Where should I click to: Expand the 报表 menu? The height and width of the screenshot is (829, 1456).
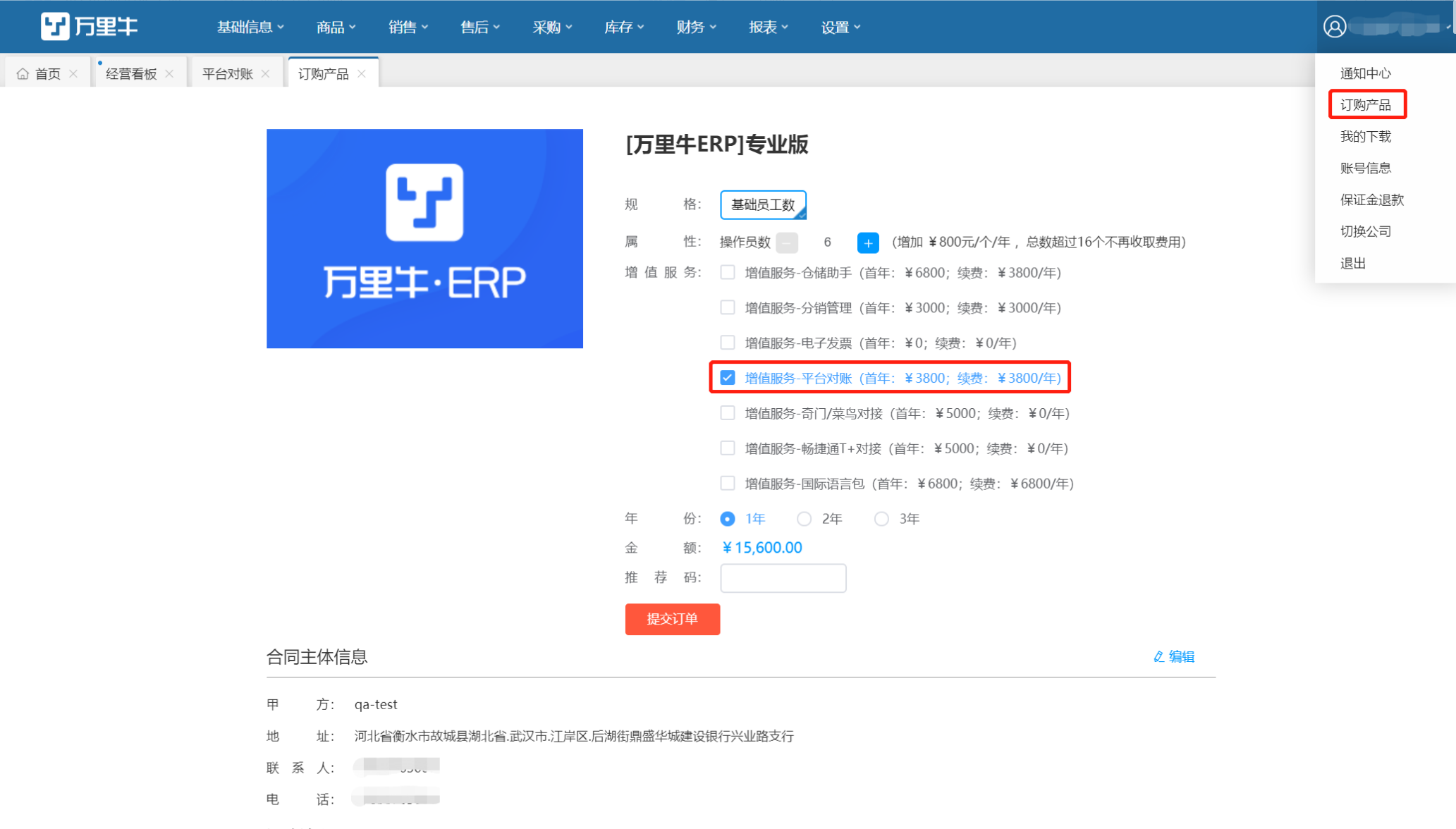pos(768,27)
